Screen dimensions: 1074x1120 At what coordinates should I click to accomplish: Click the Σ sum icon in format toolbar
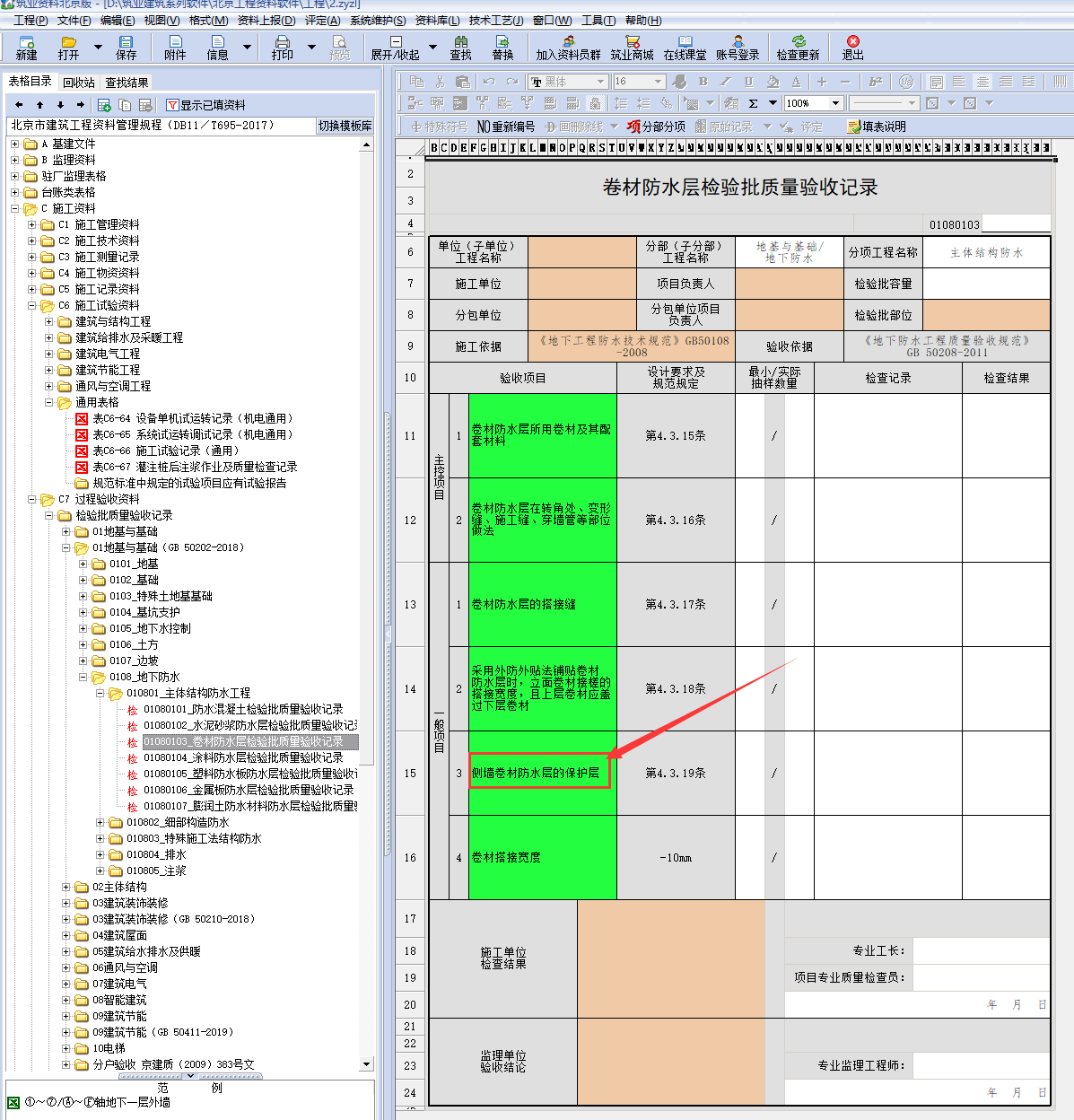coord(754,103)
